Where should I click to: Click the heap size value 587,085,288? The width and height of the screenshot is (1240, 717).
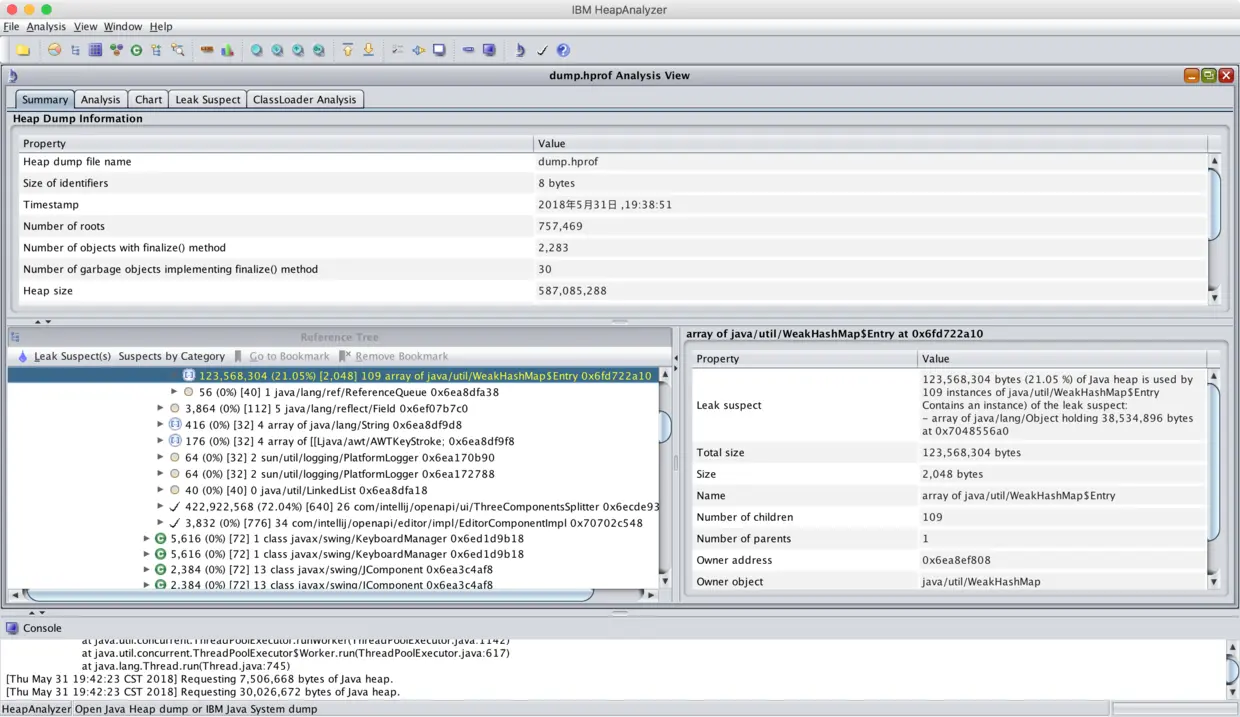pos(572,291)
